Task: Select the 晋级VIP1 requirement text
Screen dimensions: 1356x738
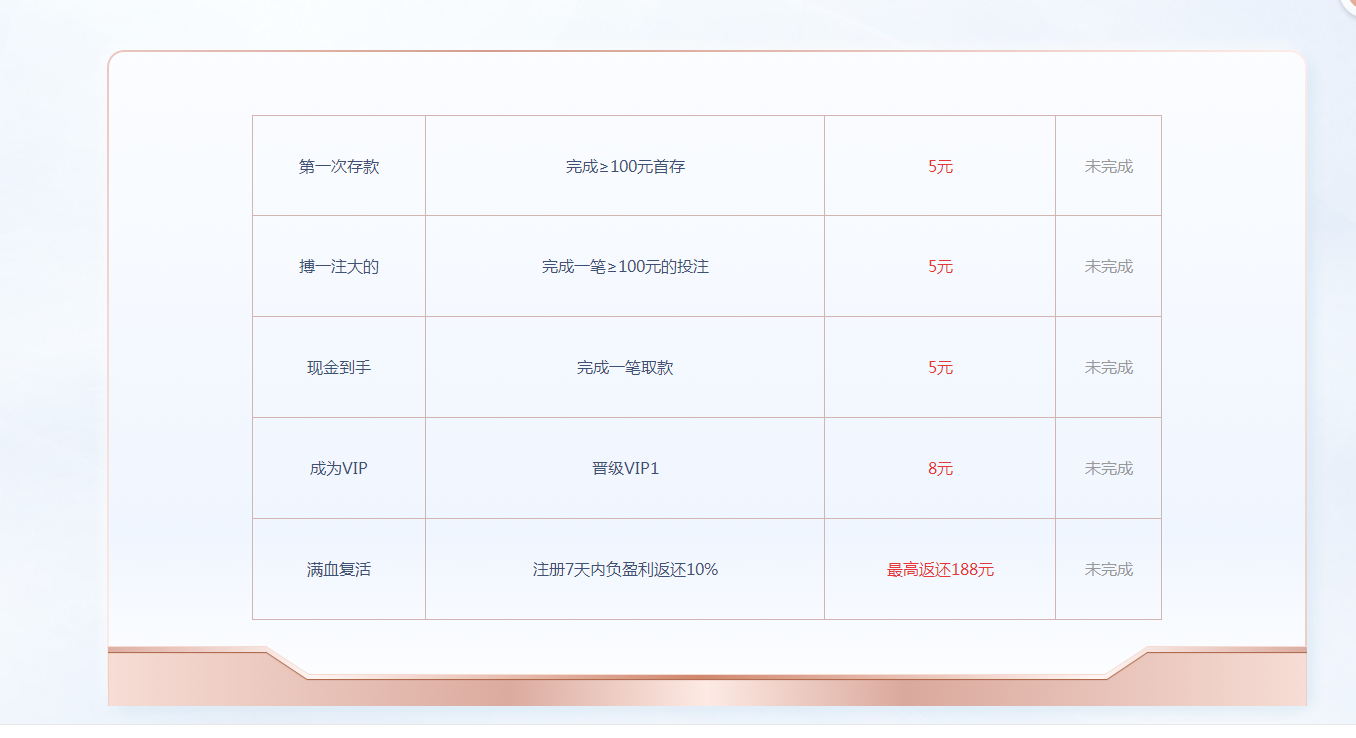Action: pos(625,469)
